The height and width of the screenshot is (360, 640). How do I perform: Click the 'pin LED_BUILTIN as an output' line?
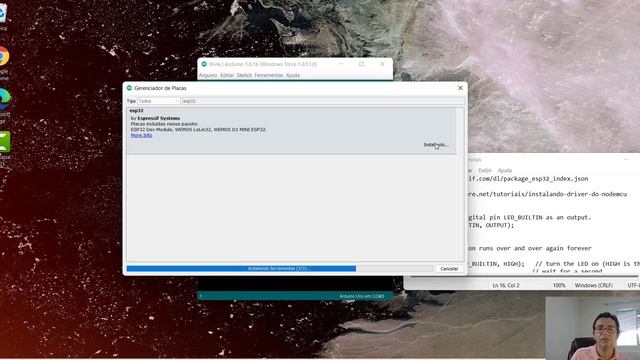coord(529,218)
